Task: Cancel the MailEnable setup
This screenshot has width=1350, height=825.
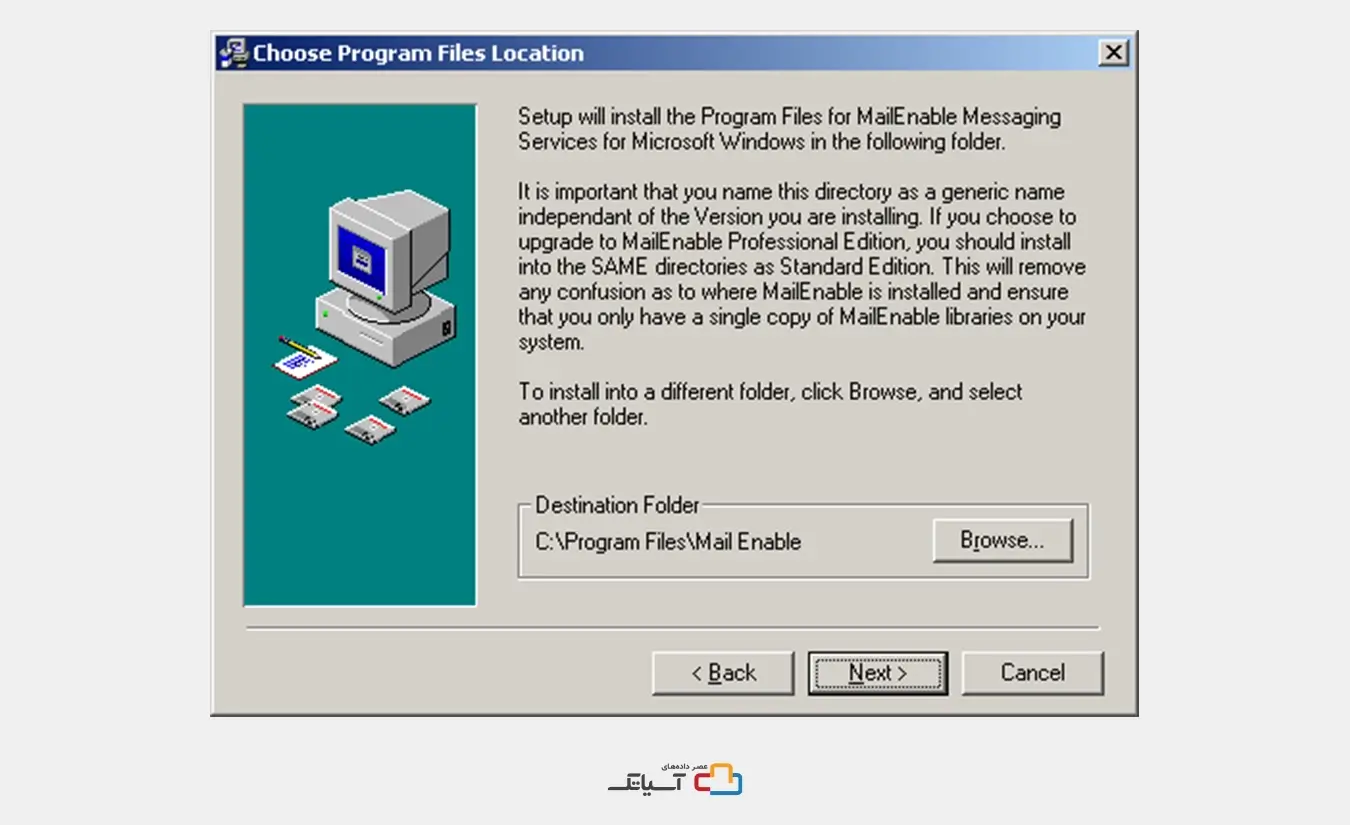Action: coord(1033,673)
